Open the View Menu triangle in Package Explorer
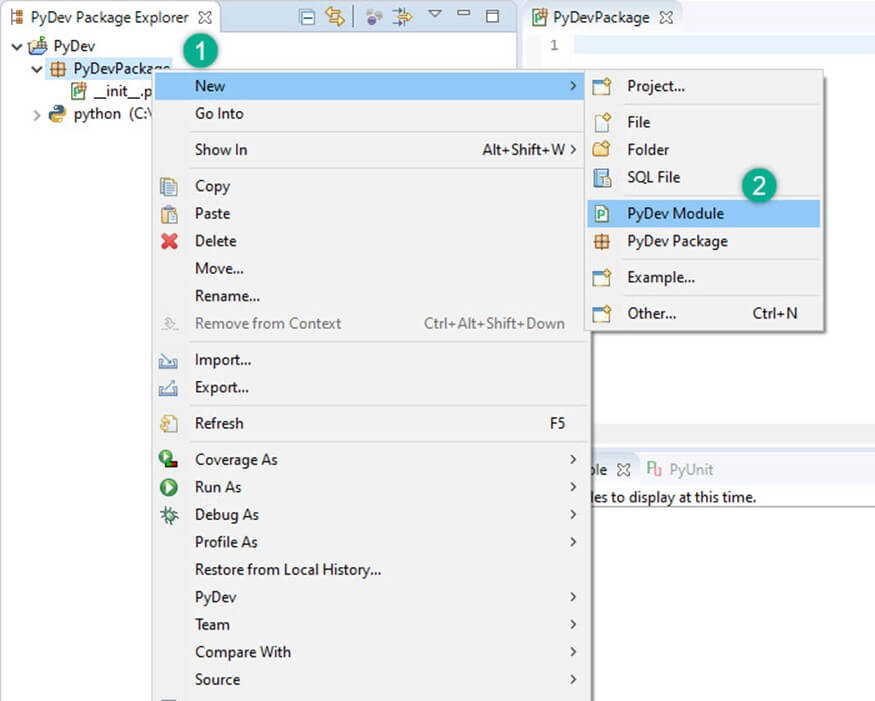The height and width of the screenshot is (701, 875). 434,15
